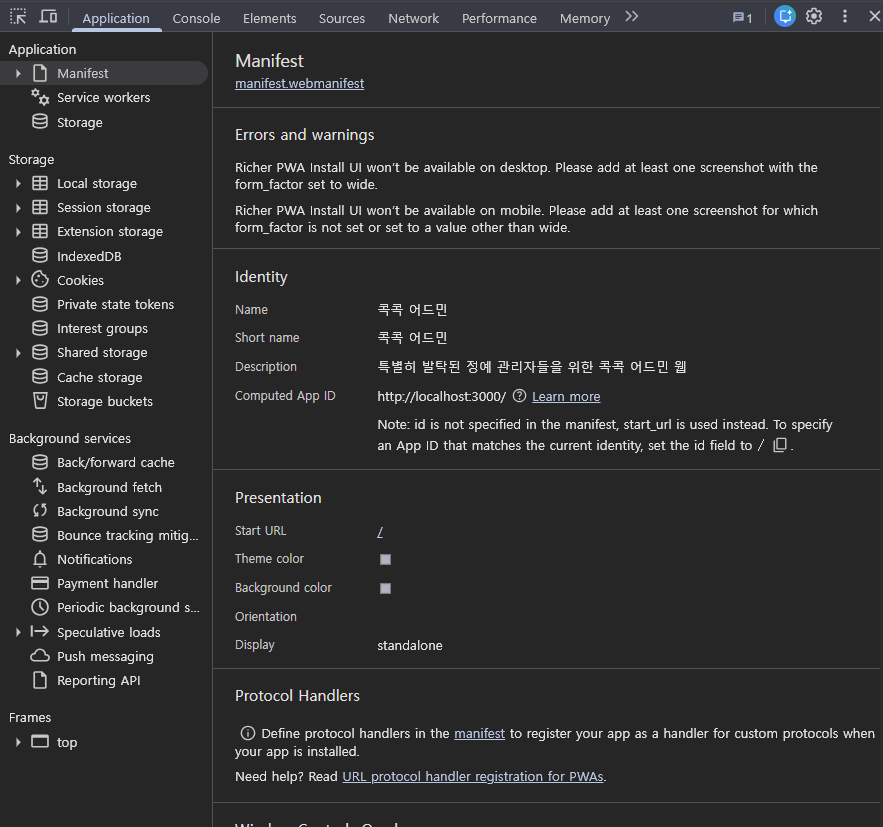This screenshot has width=883, height=827.
Task: Click the Background fetch arrows icon
Action: pos(40,486)
